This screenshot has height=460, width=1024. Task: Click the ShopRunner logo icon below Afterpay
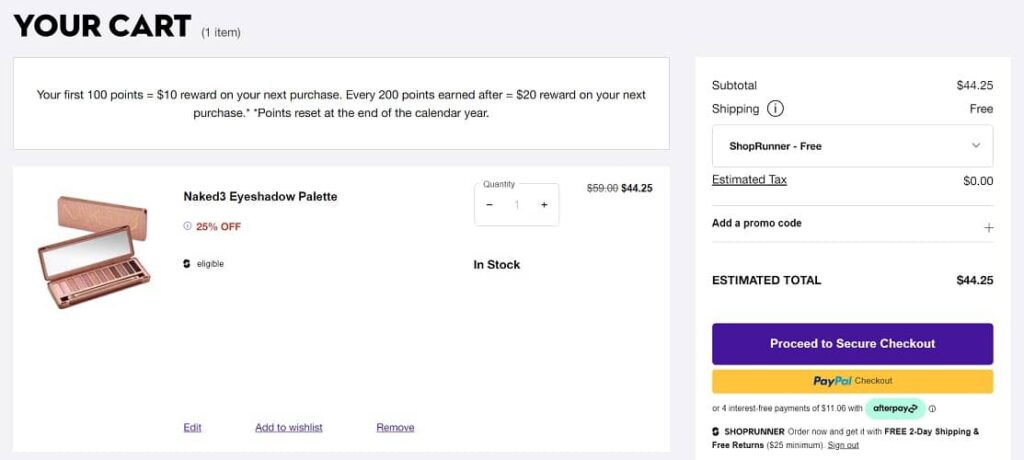(716, 432)
